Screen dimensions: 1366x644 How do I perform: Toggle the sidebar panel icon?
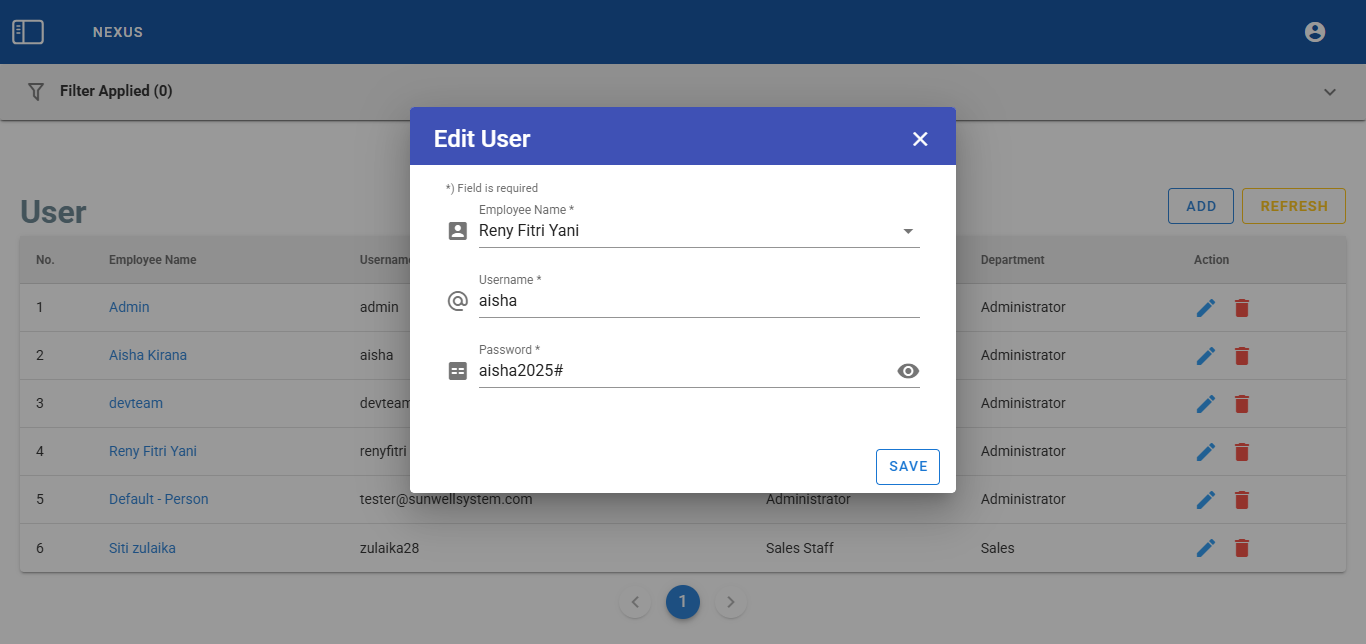(x=28, y=32)
